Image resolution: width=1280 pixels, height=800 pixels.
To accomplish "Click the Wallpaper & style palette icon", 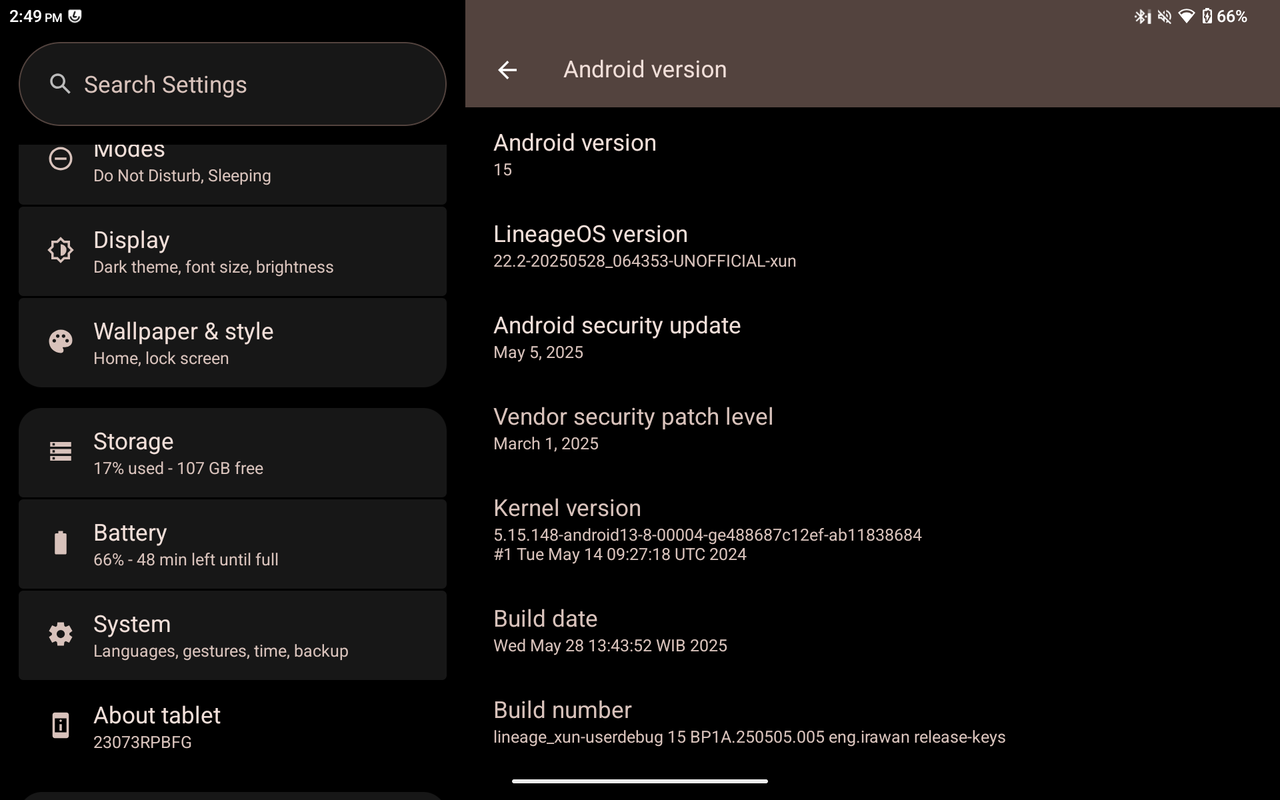I will (60, 342).
